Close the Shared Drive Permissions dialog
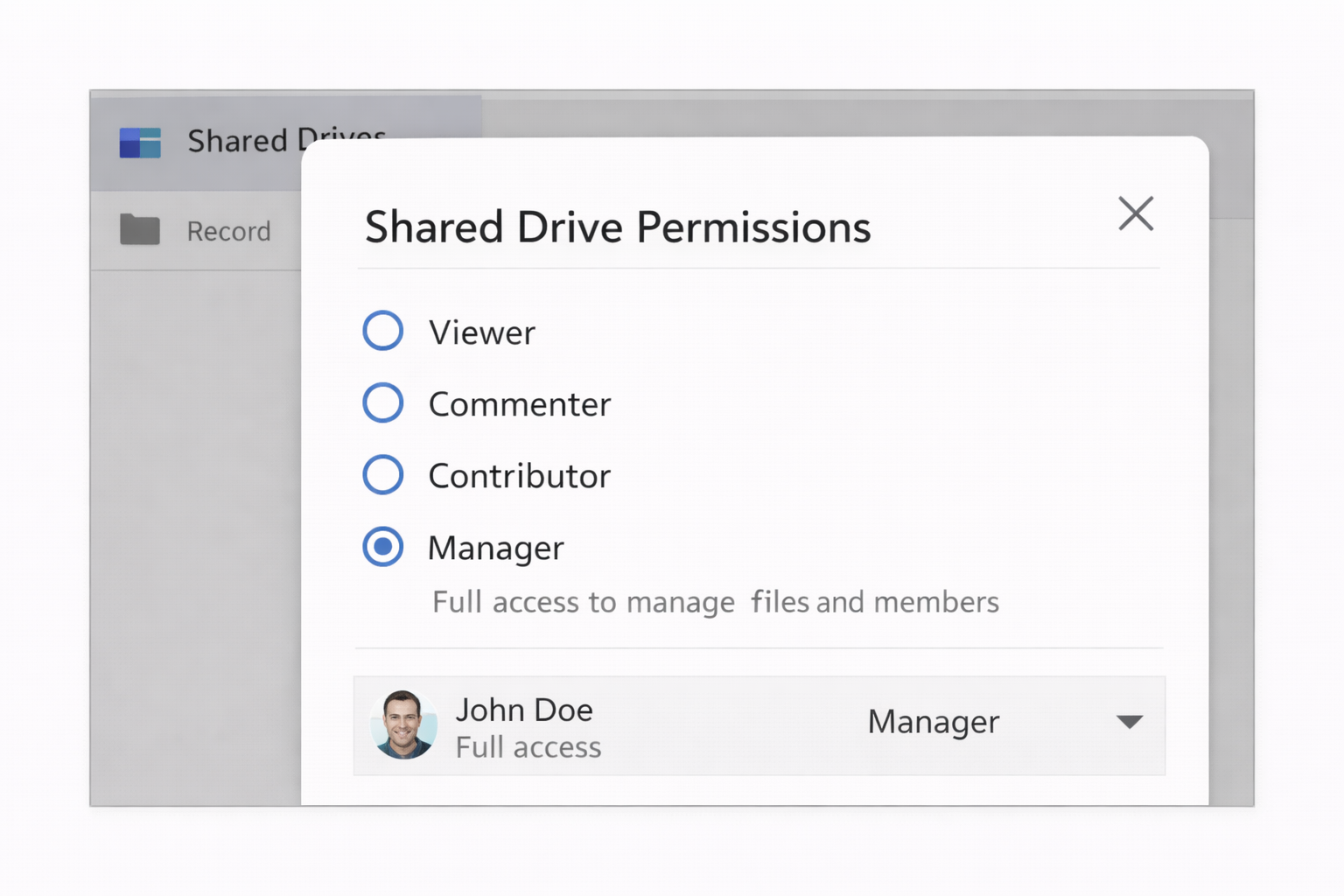This screenshot has width=1344, height=896. (1136, 213)
